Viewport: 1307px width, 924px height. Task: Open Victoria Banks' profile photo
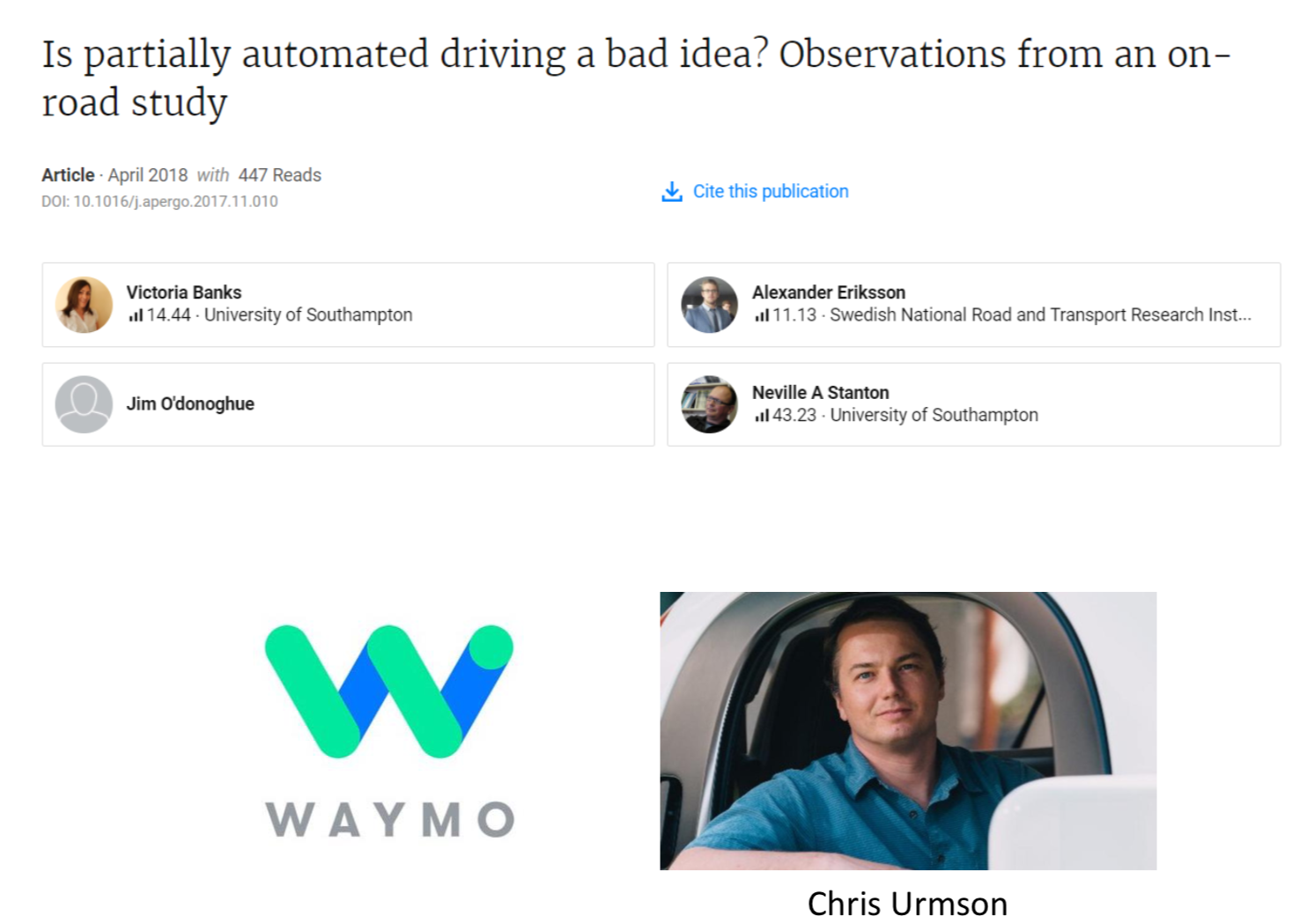84,305
